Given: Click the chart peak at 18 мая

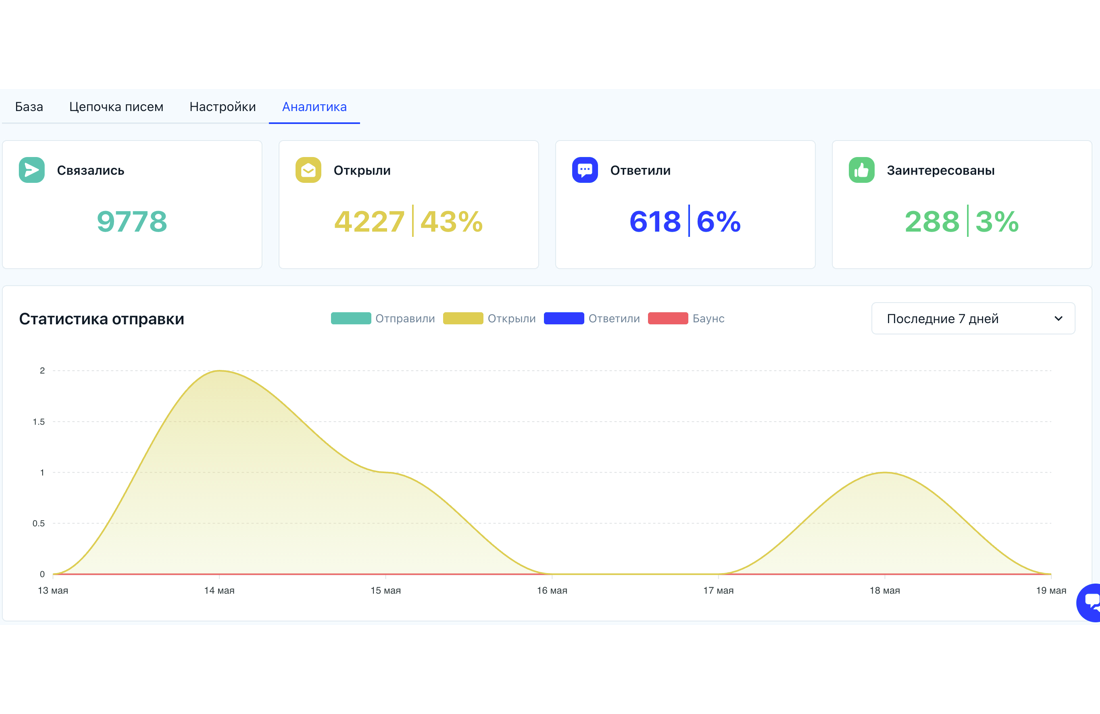Looking at the screenshot, I should pos(885,472).
